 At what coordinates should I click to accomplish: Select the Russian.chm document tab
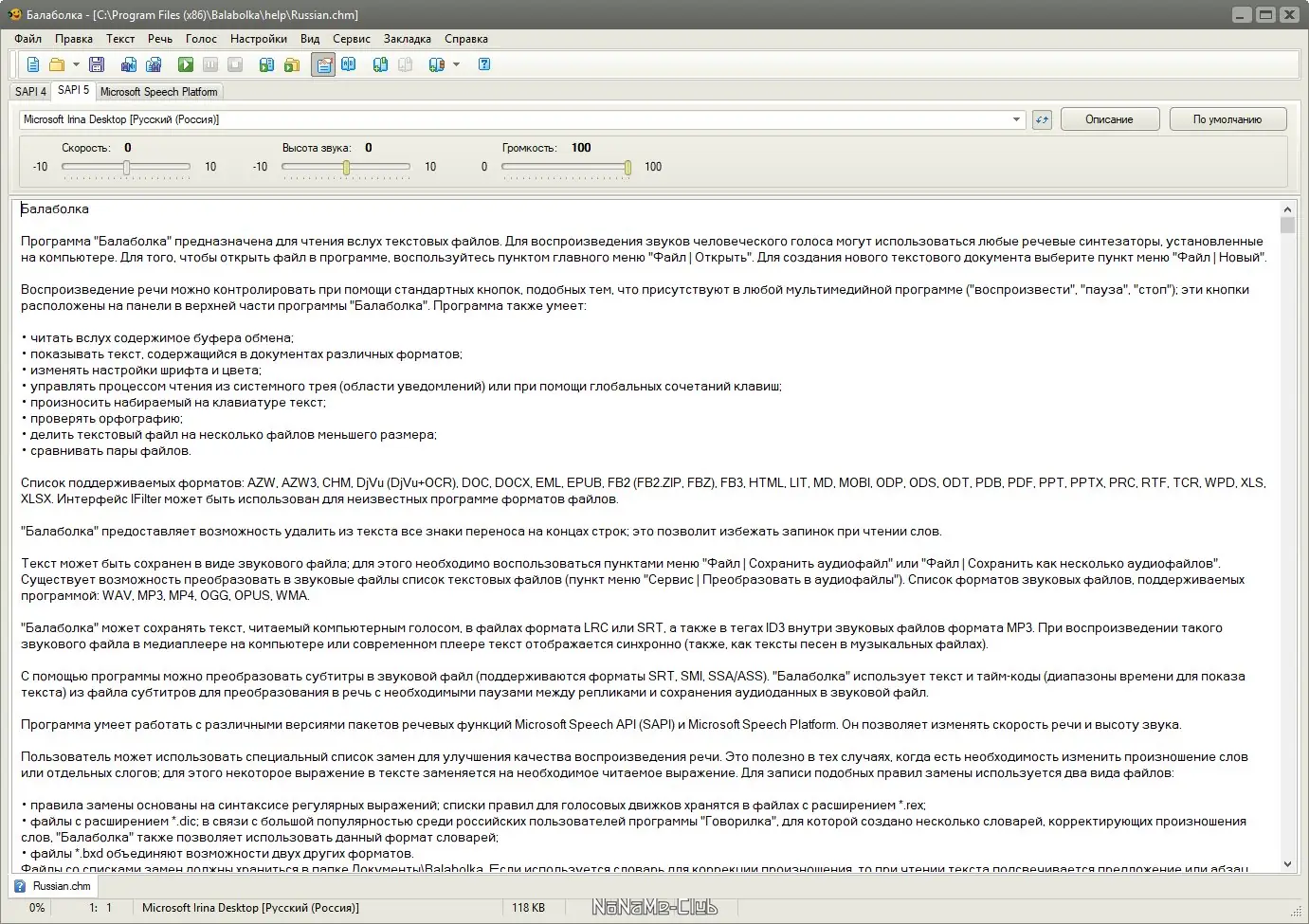tap(53, 886)
